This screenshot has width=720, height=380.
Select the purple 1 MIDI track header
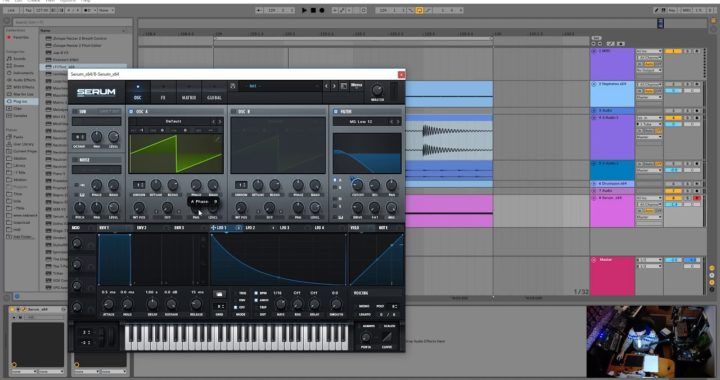[x=612, y=63]
